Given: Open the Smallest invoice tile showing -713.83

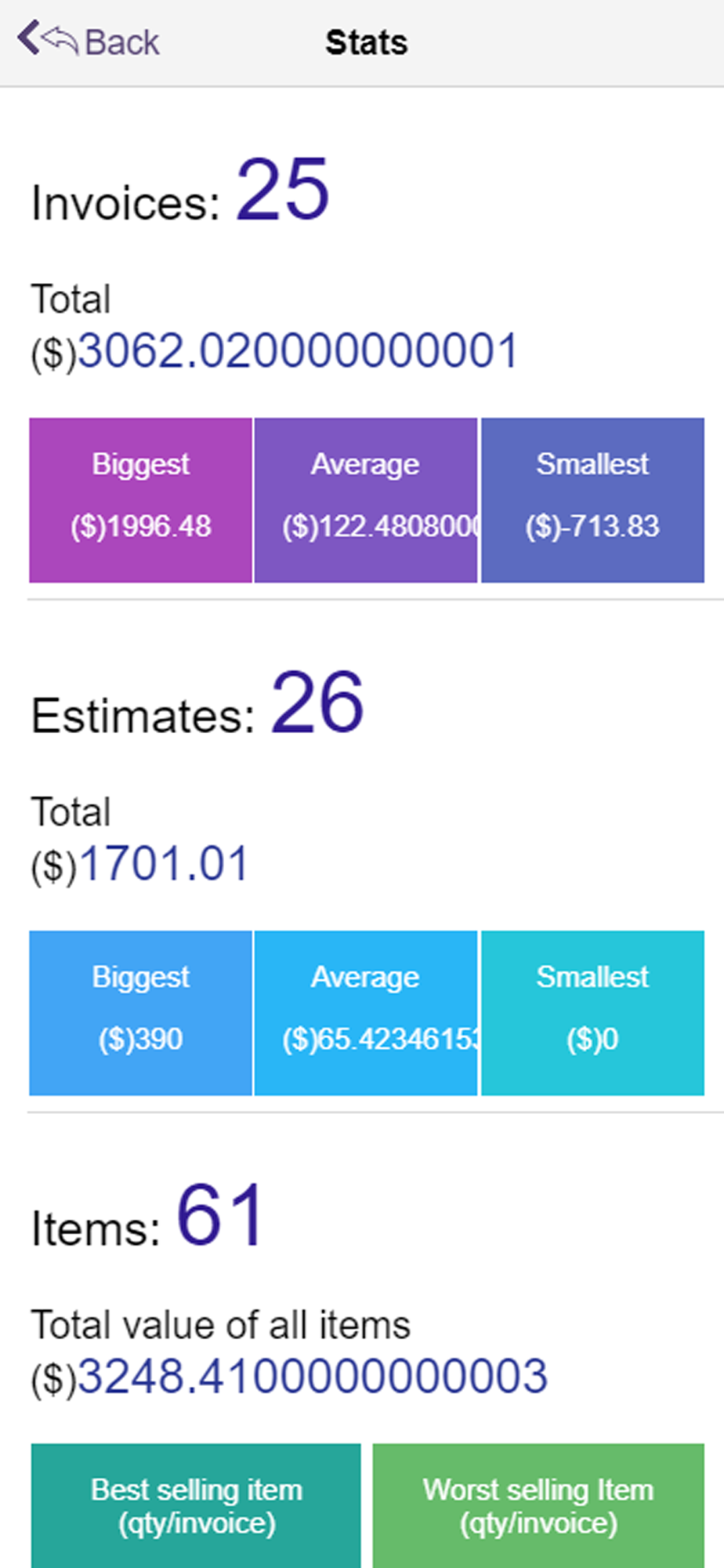Looking at the screenshot, I should (x=592, y=500).
